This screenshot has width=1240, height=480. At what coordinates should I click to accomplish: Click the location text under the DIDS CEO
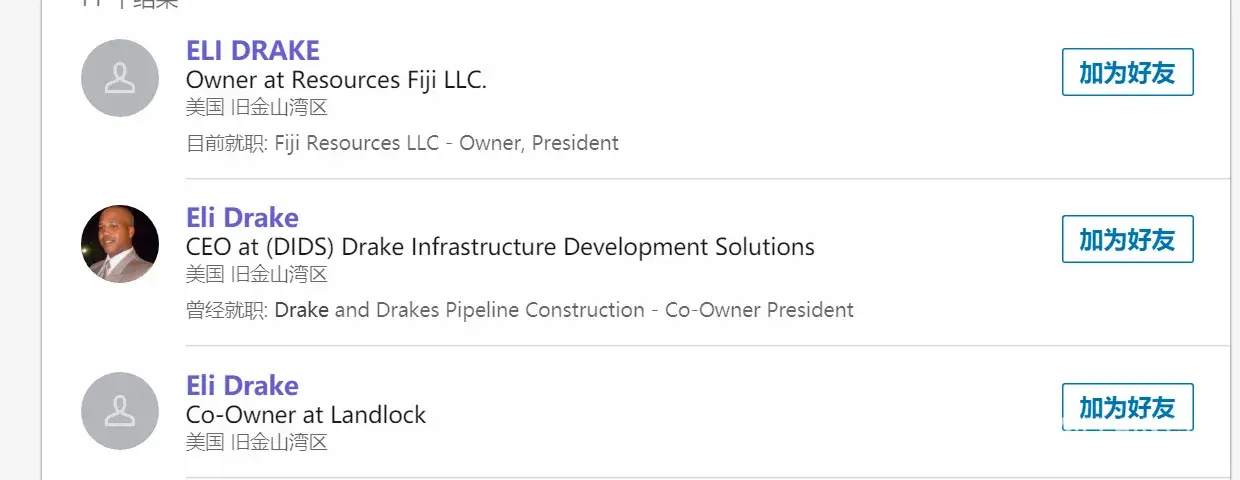[x=257, y=273]
